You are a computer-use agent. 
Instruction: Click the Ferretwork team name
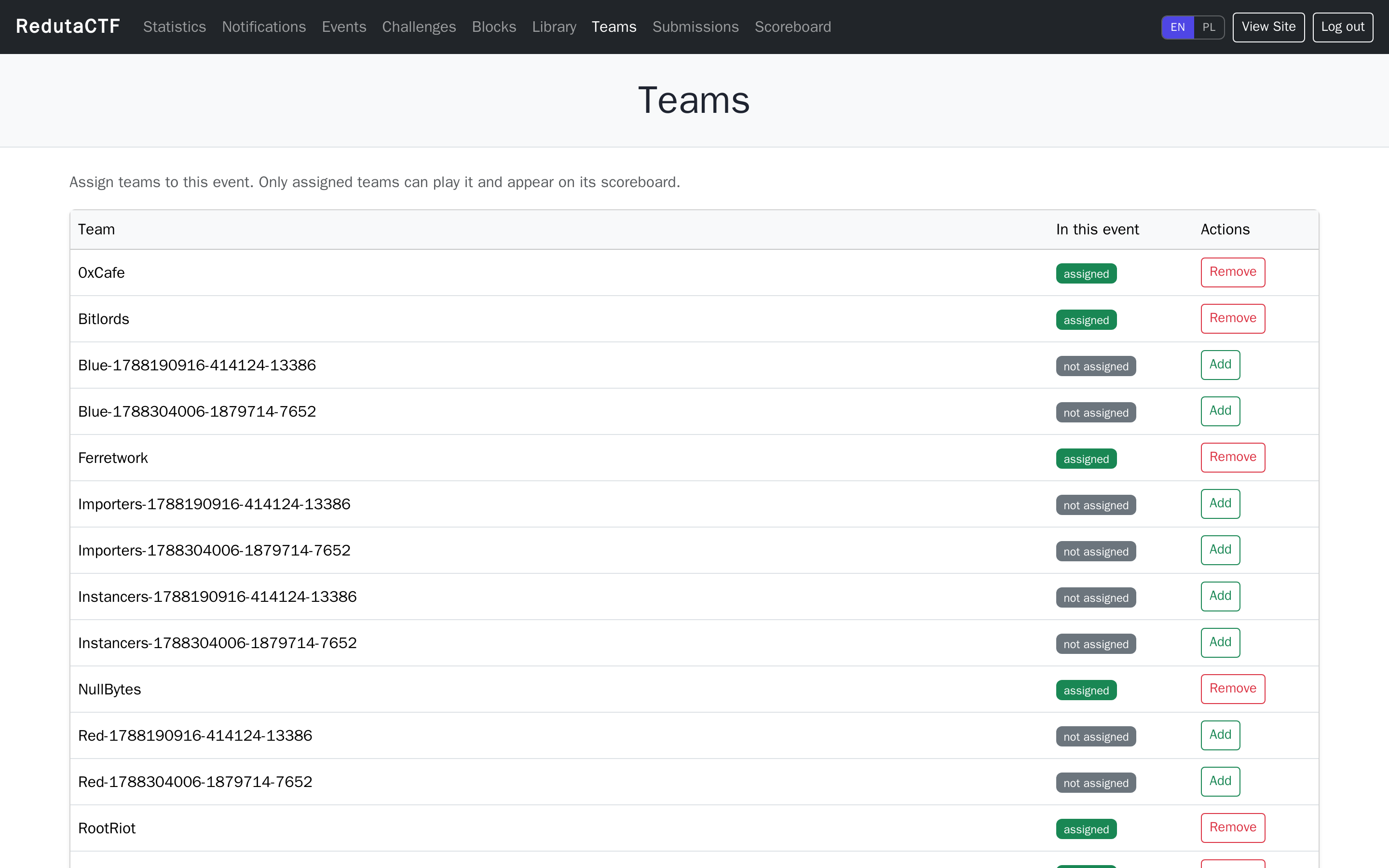tap(113, 458)
